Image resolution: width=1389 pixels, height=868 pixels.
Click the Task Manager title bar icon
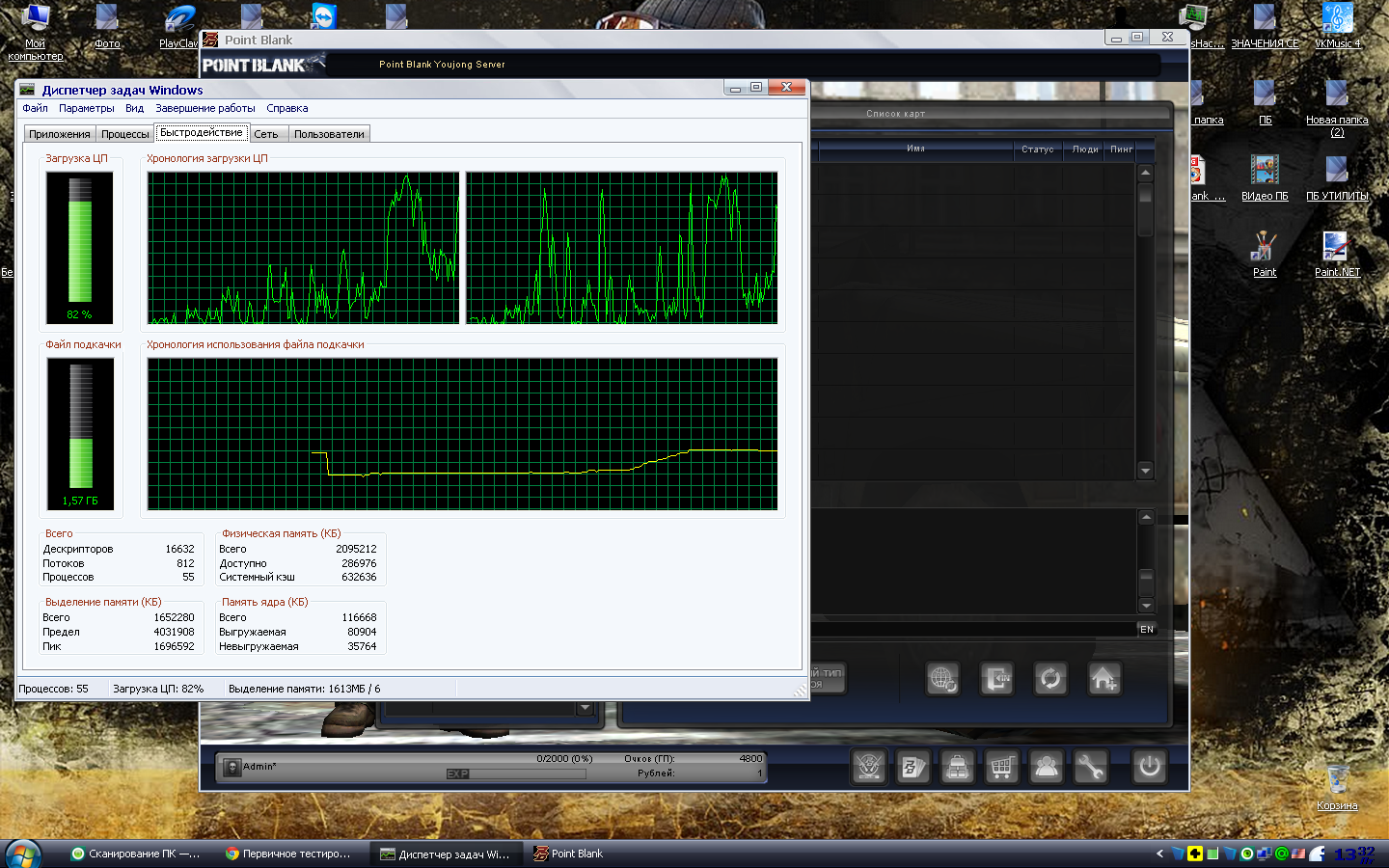[x=27, y=90]
